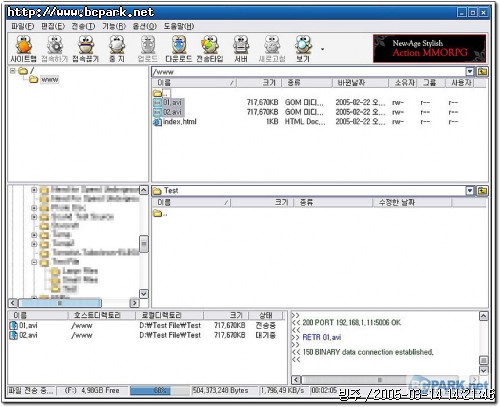The width and height of the screenshot is (500, 407).
Task: Open the small arrow next to 보기 icon
Action: (x=322, y=49)
